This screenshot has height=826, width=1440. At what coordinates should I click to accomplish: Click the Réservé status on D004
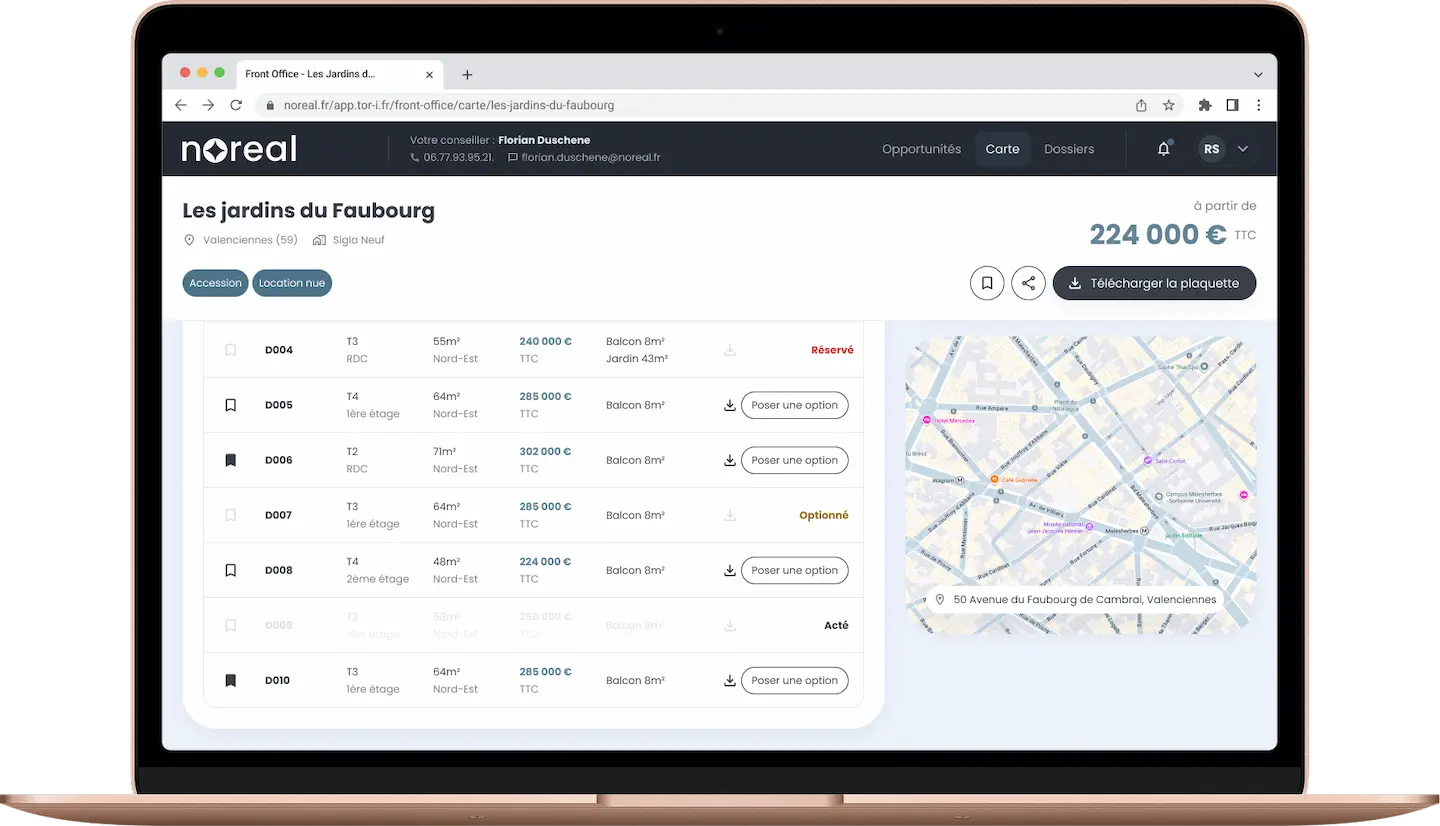coord(832,350)
